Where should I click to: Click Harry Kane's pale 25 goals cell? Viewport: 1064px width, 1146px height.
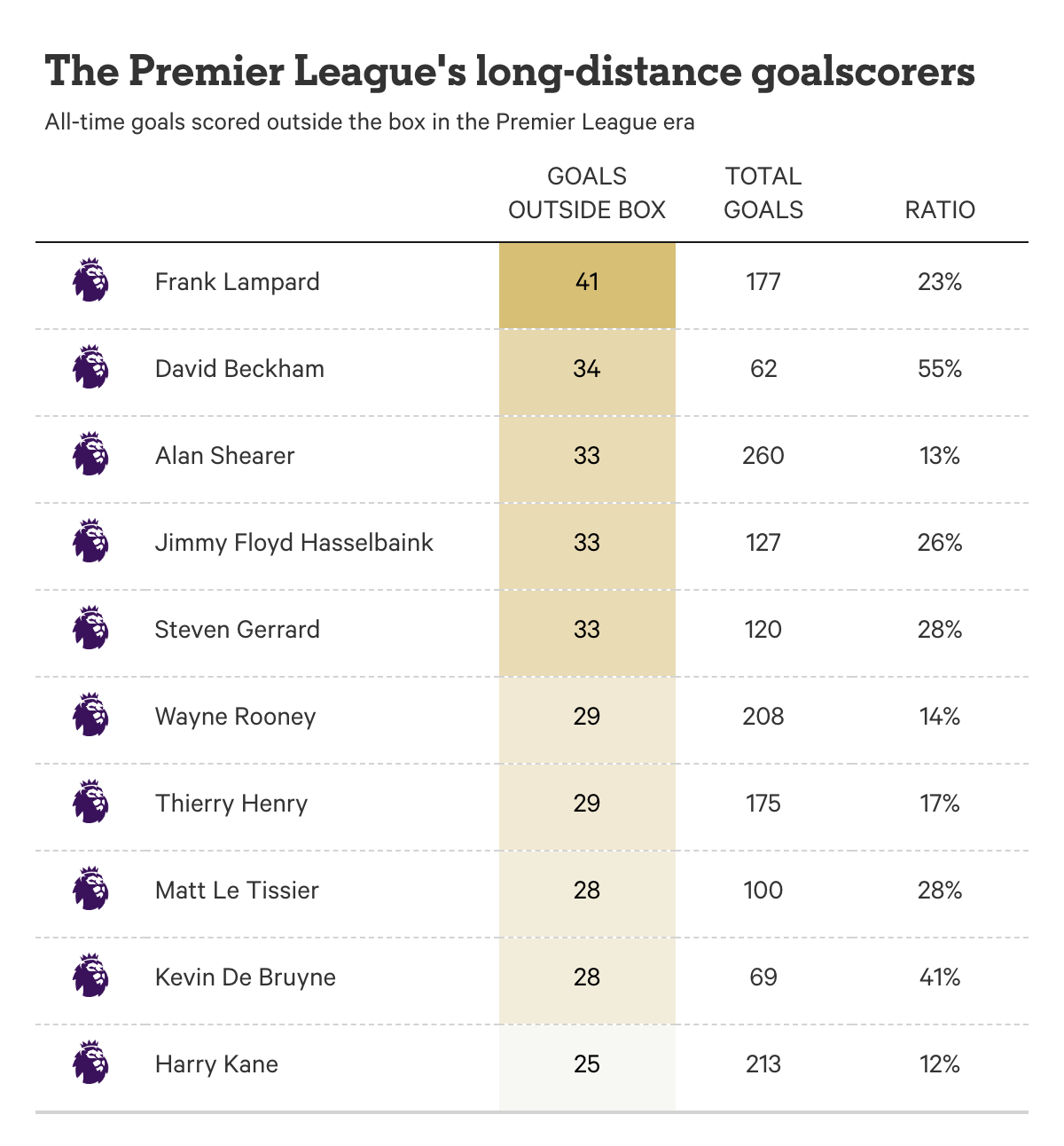[x=587, y=1064]
